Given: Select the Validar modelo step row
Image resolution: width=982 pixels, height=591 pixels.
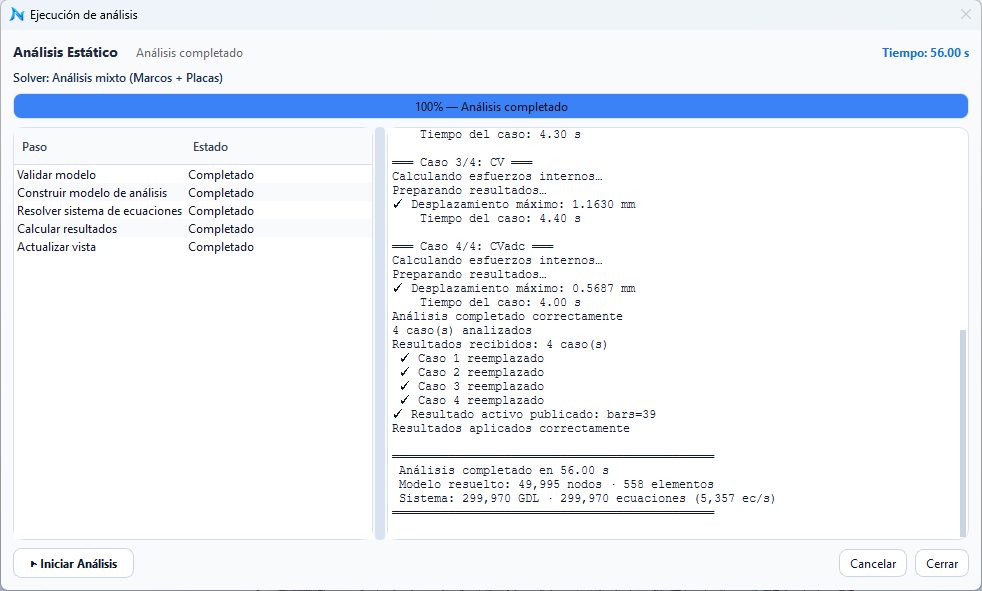Looking at the screenshot, I should (193, 175).
